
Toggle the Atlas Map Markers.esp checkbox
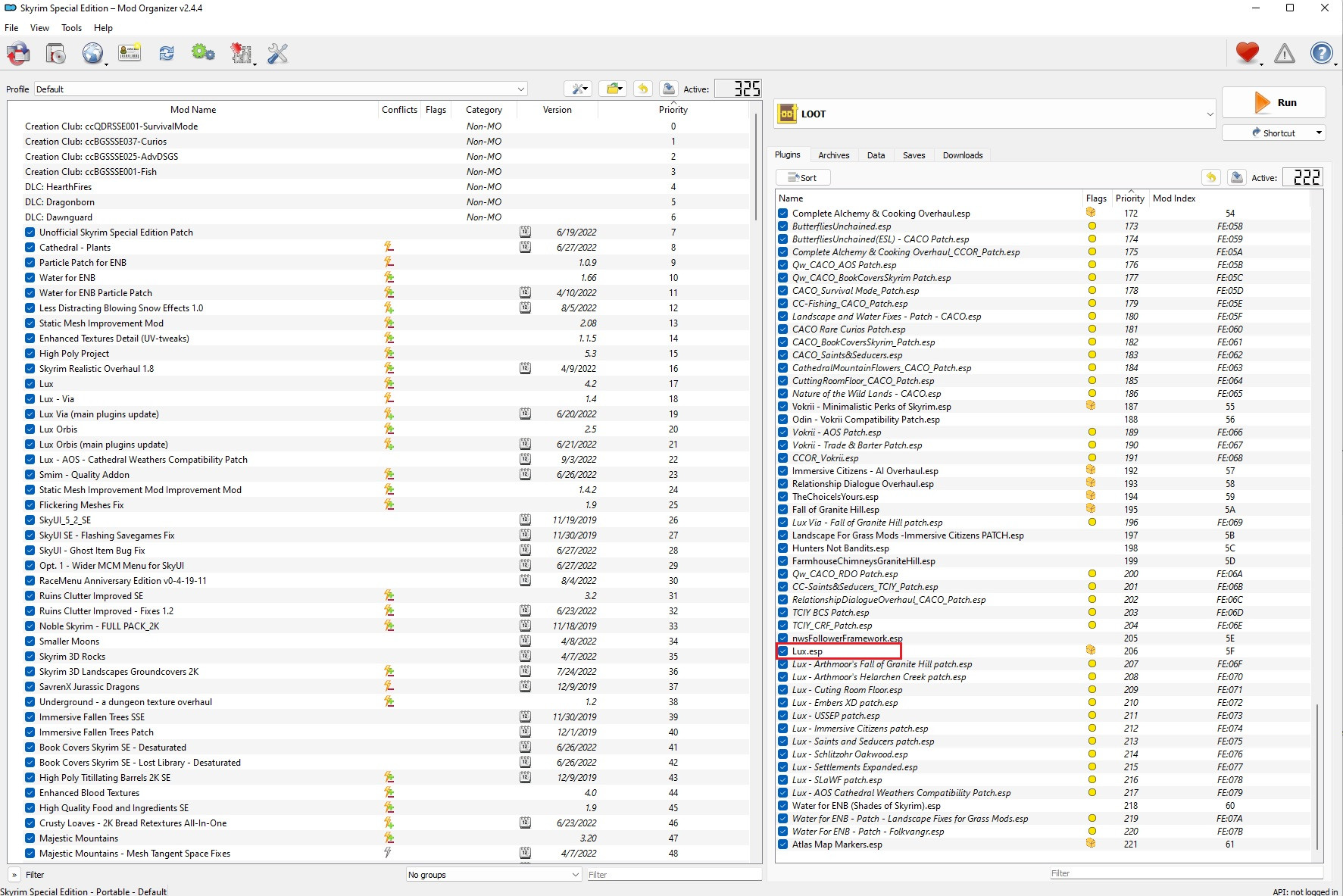[783, 844]
